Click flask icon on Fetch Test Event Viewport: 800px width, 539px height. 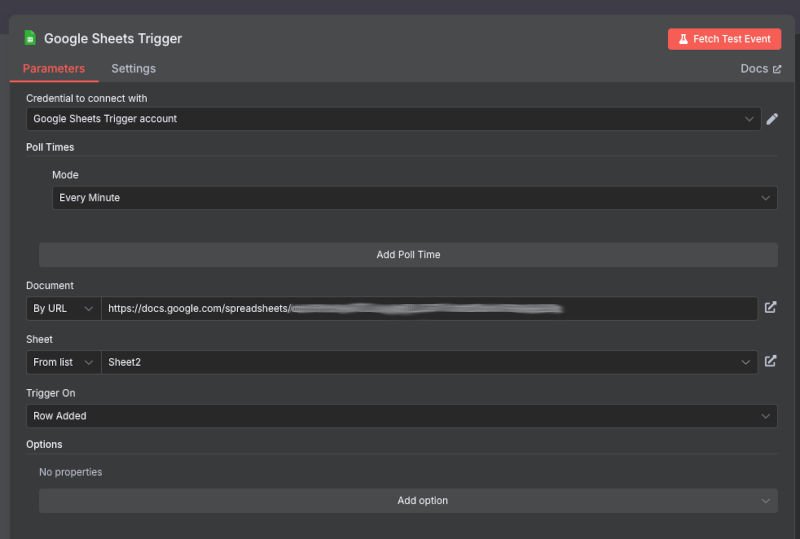683,39
